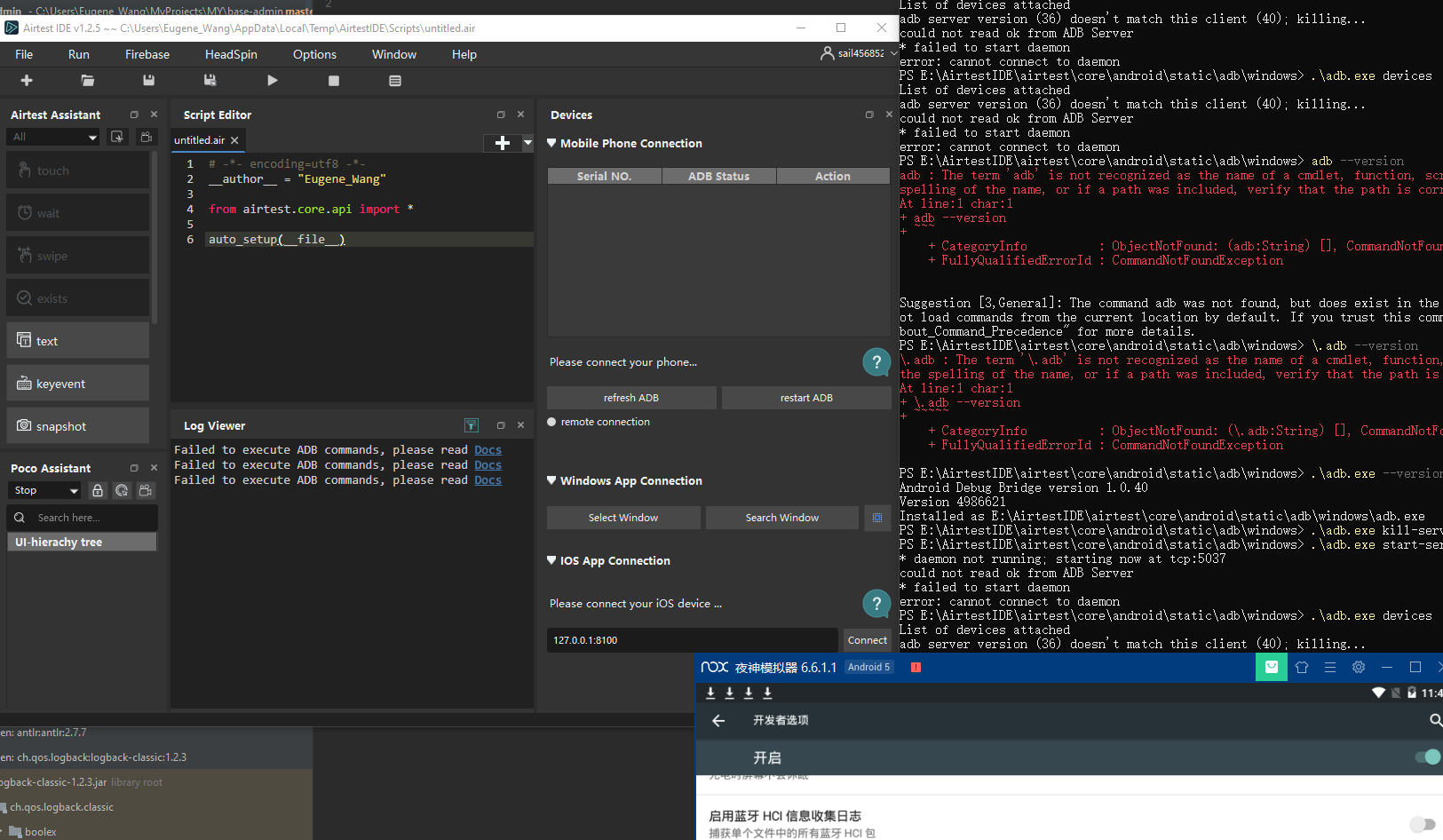Stop script execution via toolbar
Image resolution: width=1443 pixels, height=840 pixels.
pos(334,80)
